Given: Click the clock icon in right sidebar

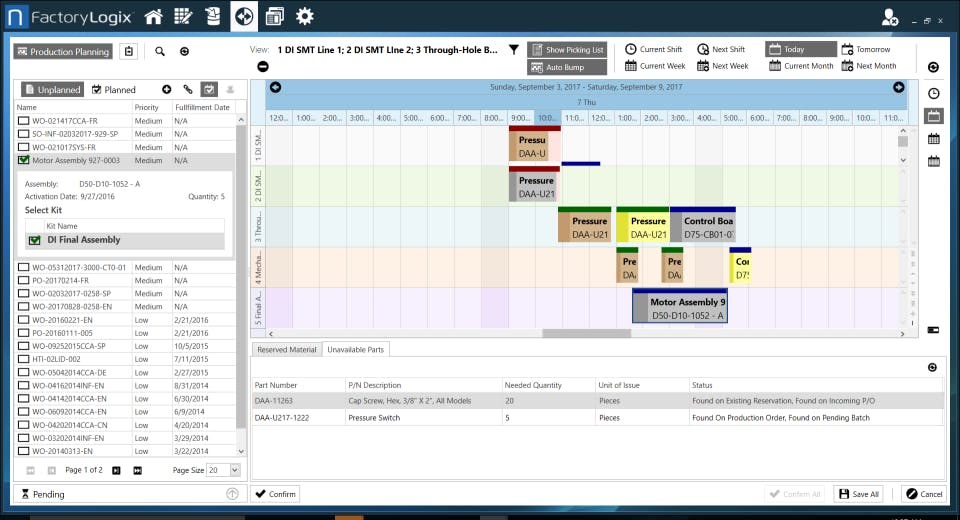Looking at the screenshot, I should [933, 93].
